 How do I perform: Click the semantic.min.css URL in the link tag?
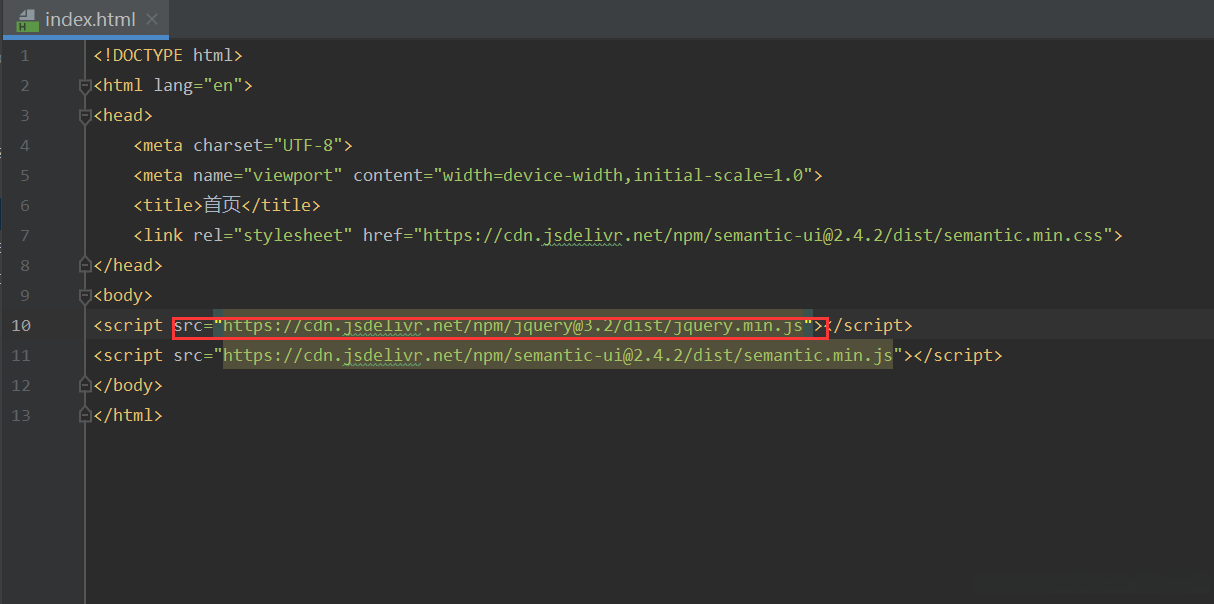pyautogui.click(x=763, y=236)
